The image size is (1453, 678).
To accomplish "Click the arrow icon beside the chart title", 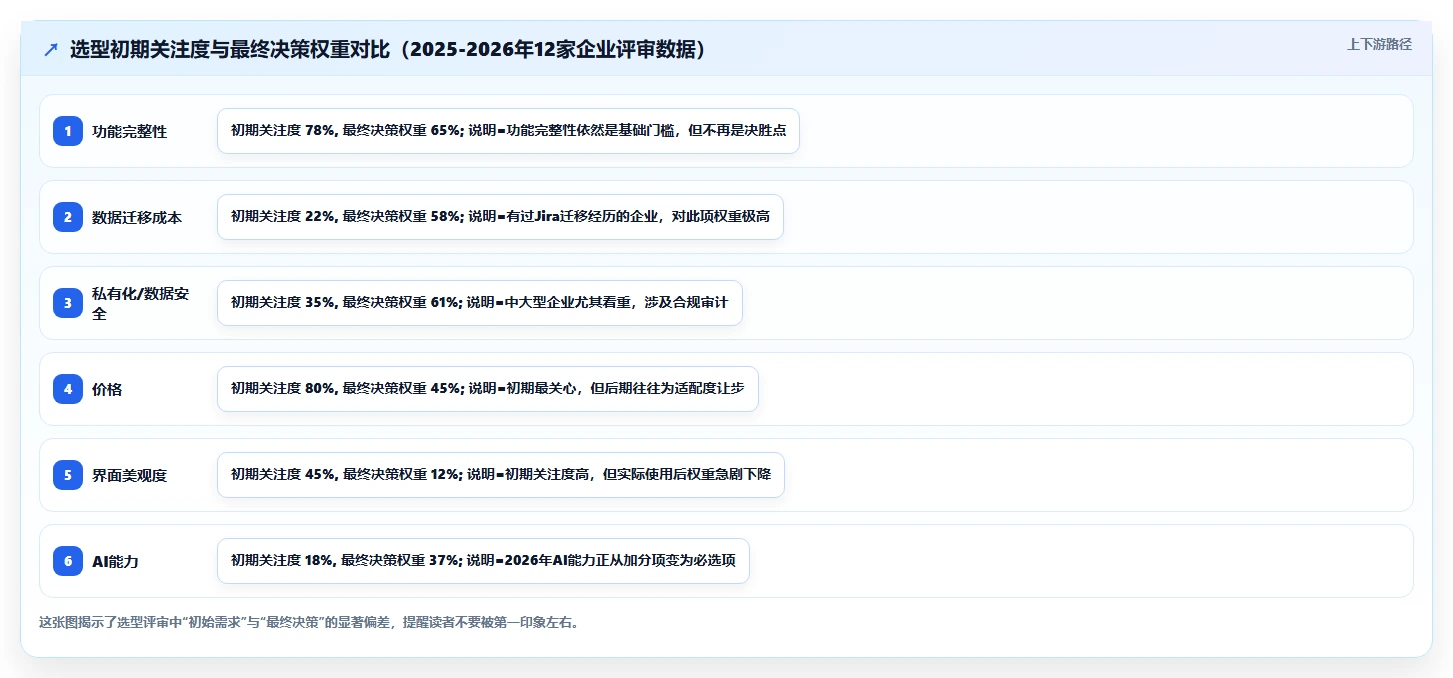I will (51, 50).
